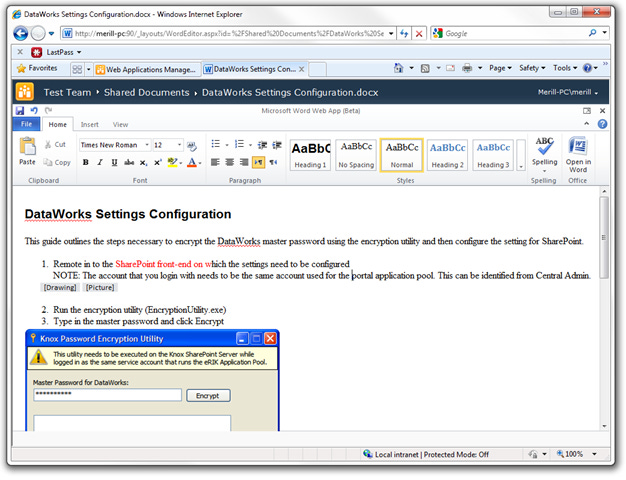Apply No Spacing style
This screenshot has width=626, height=480.
coord(356,155)
